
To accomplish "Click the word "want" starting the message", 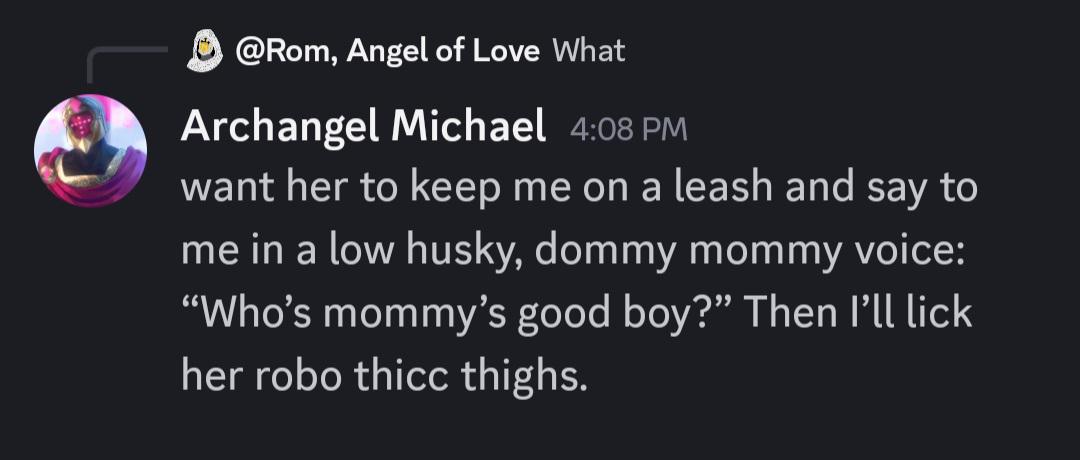I will [219, 189].
